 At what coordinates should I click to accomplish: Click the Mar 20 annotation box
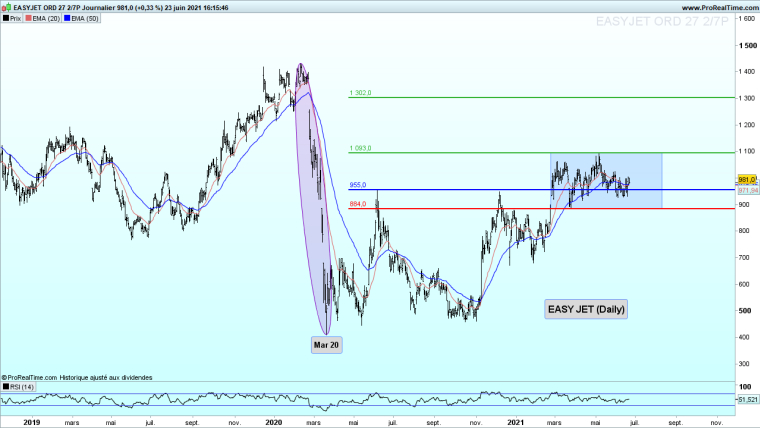[326, 345]
